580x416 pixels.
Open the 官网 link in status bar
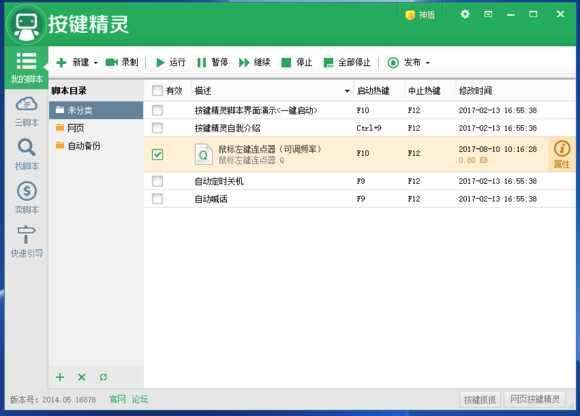[x=118, y=399]
